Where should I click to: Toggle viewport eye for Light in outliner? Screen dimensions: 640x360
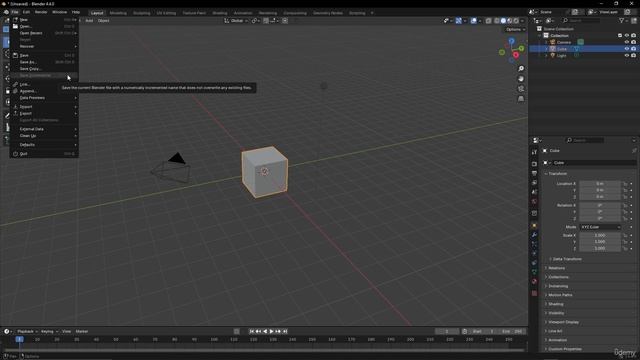[627, 56]
